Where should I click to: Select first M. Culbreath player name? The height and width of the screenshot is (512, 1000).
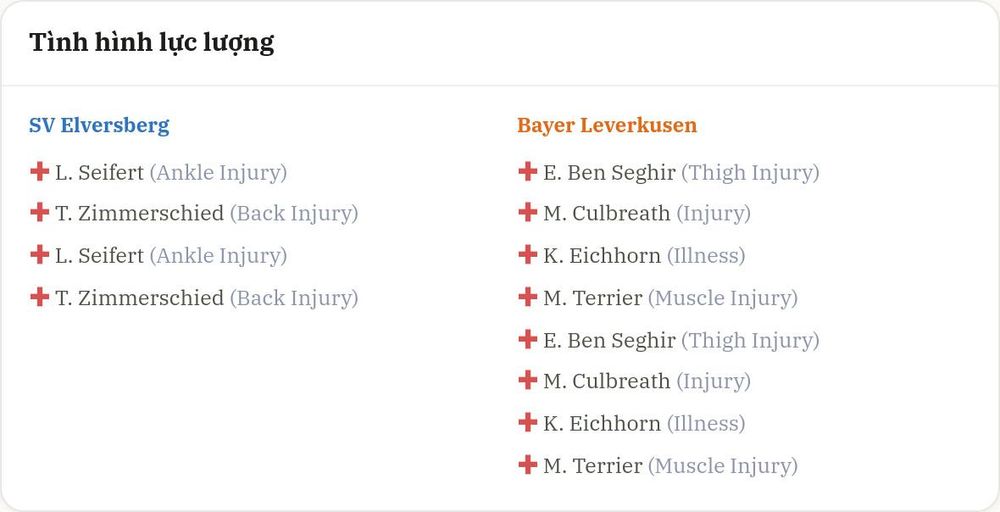(x=607, y=213)
